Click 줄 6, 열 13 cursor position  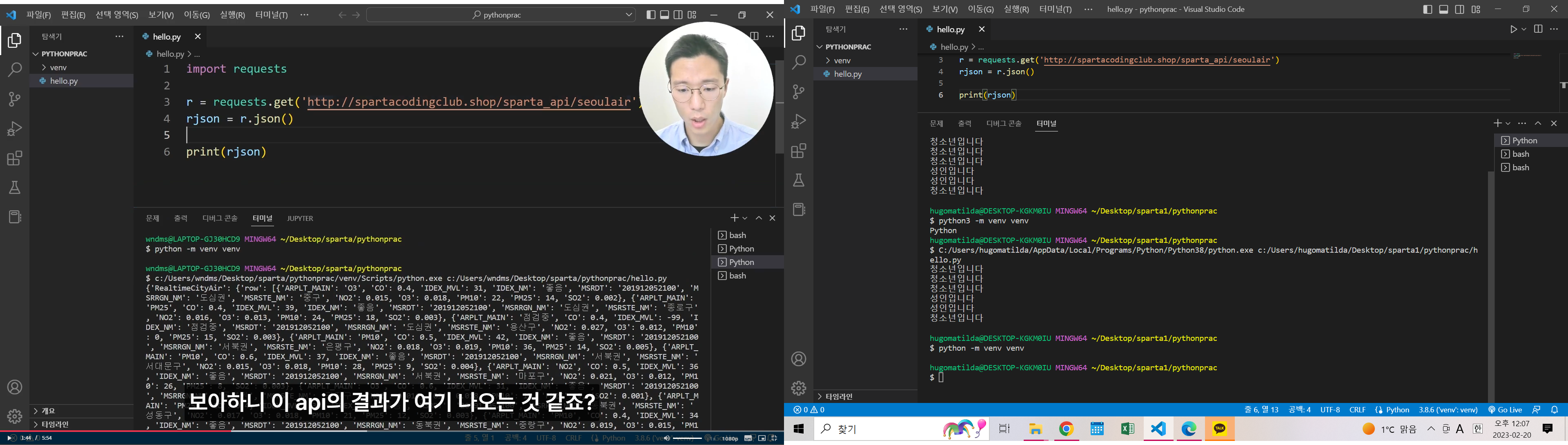coord(1262,410)
